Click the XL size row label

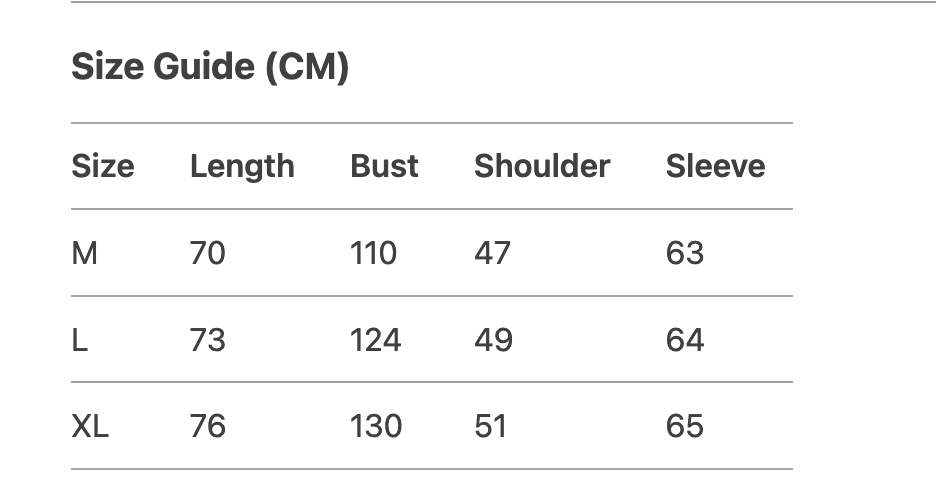tap(90, 427)
